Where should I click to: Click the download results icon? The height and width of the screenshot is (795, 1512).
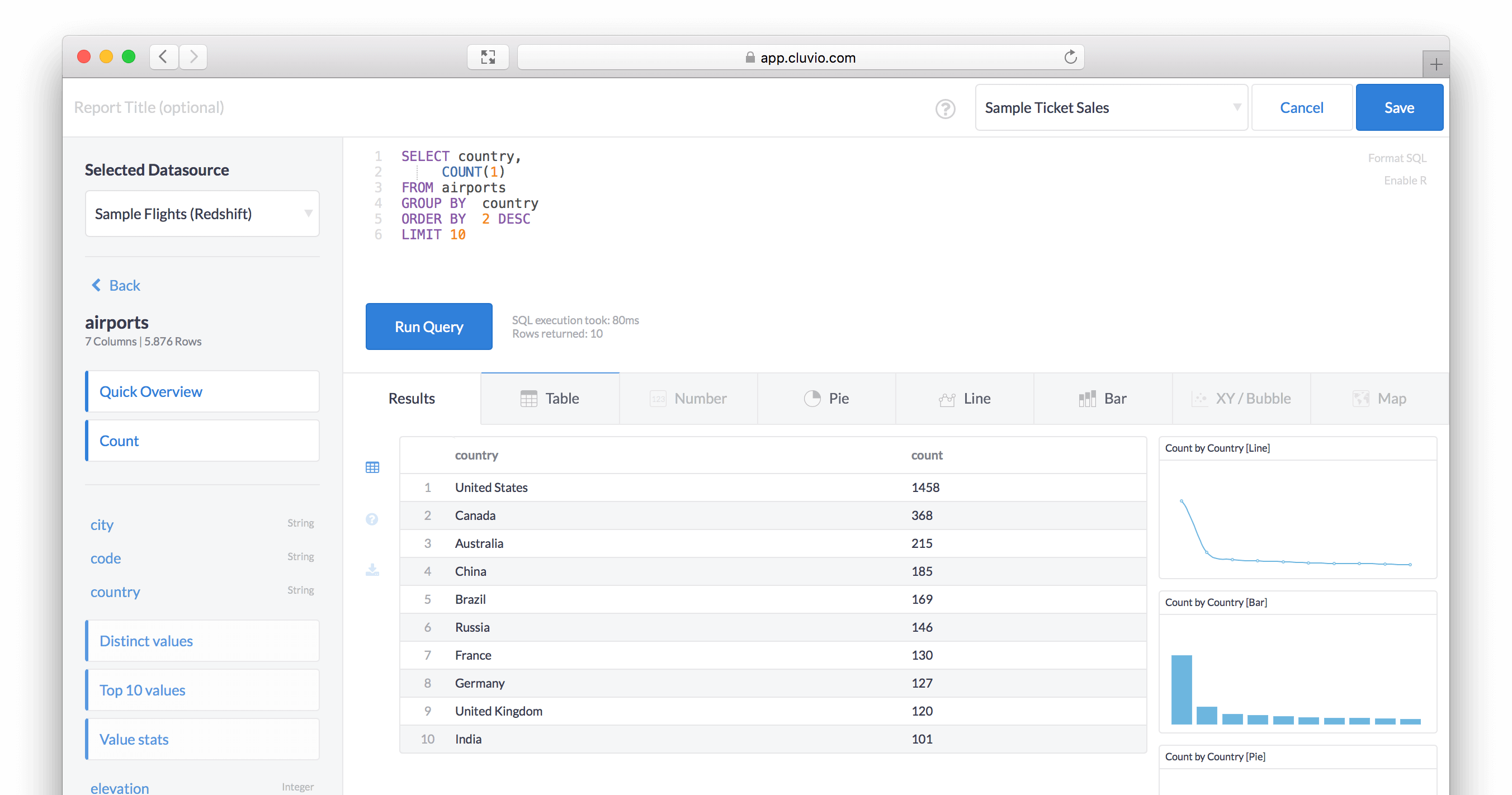[x=372, y=570]
